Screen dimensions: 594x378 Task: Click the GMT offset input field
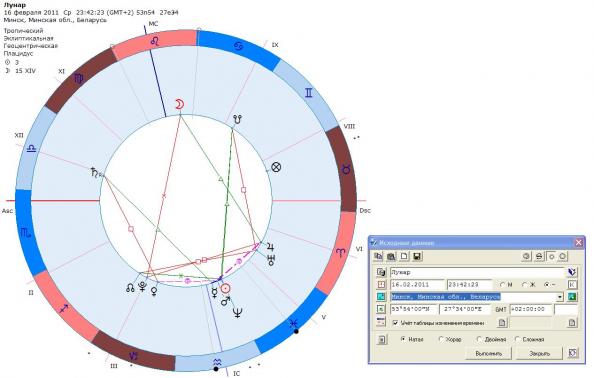(x=530, y=309)
